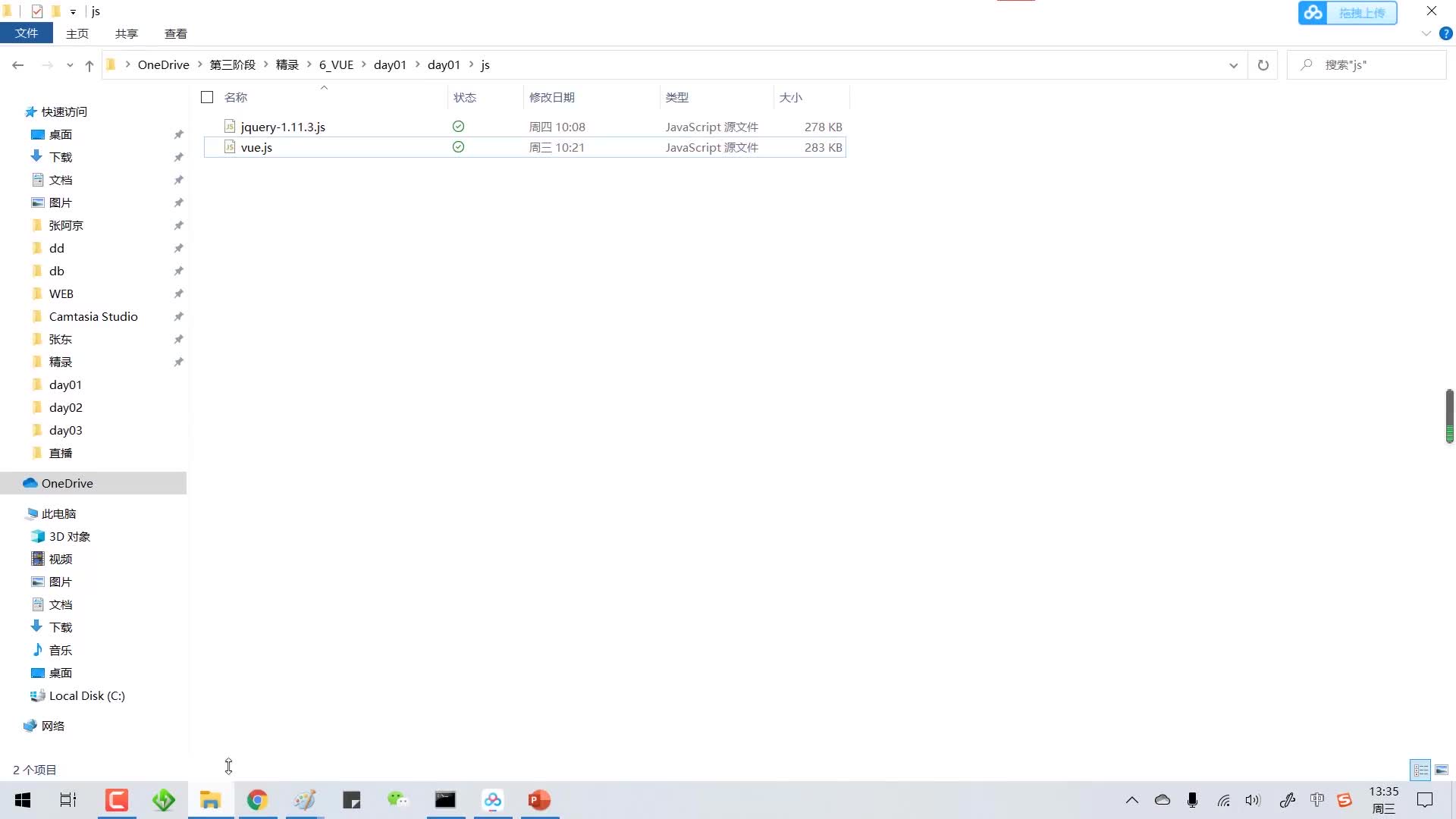This screenshot has height=819, width=1456.
Task: Expand chevron after 第三阶段 in breadcrumb
Action: pyautogui.click(x=266, y=64)
